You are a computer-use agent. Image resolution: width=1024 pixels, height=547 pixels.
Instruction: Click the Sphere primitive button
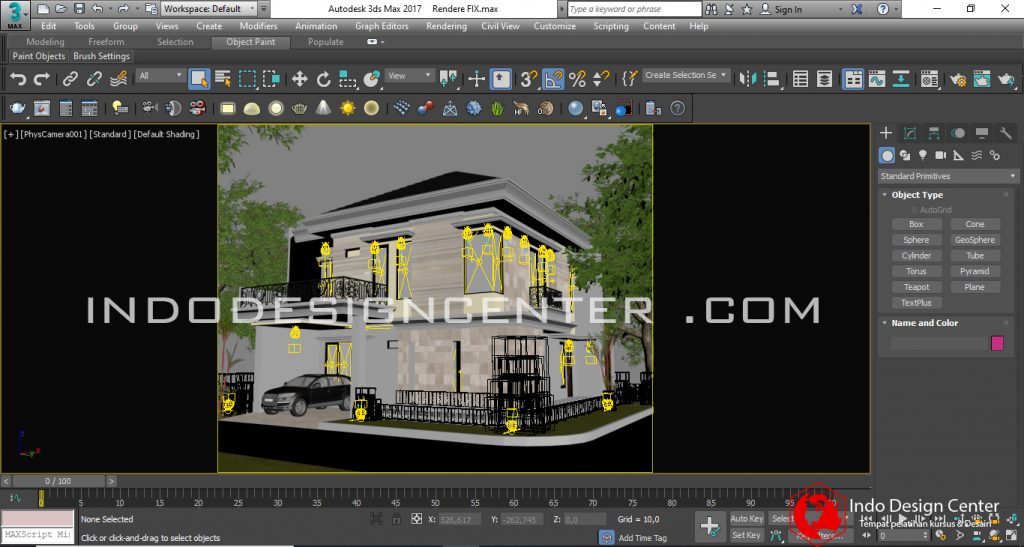tap(916, 240)
